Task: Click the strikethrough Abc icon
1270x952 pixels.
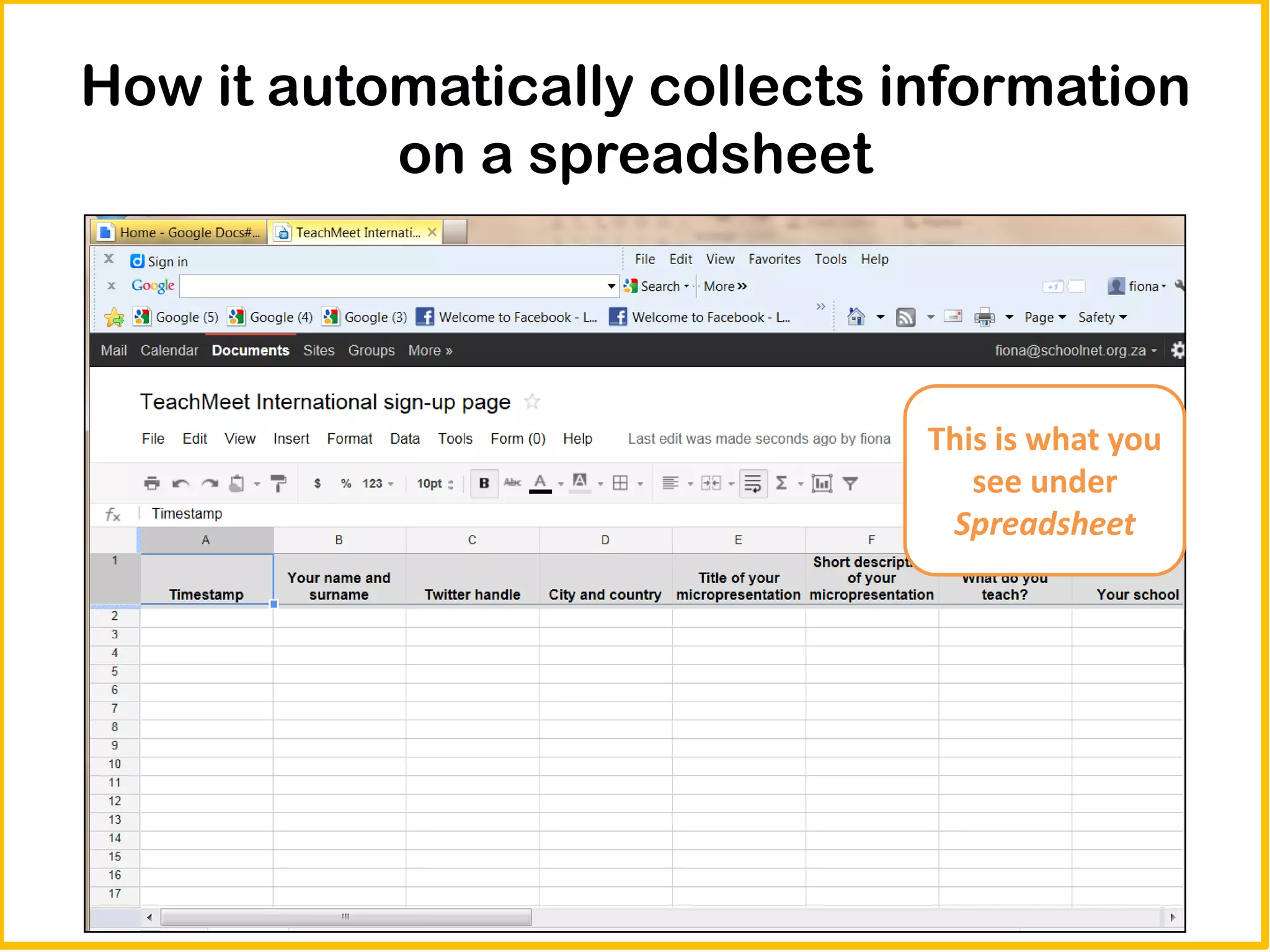Action: (x=512, y=483)
